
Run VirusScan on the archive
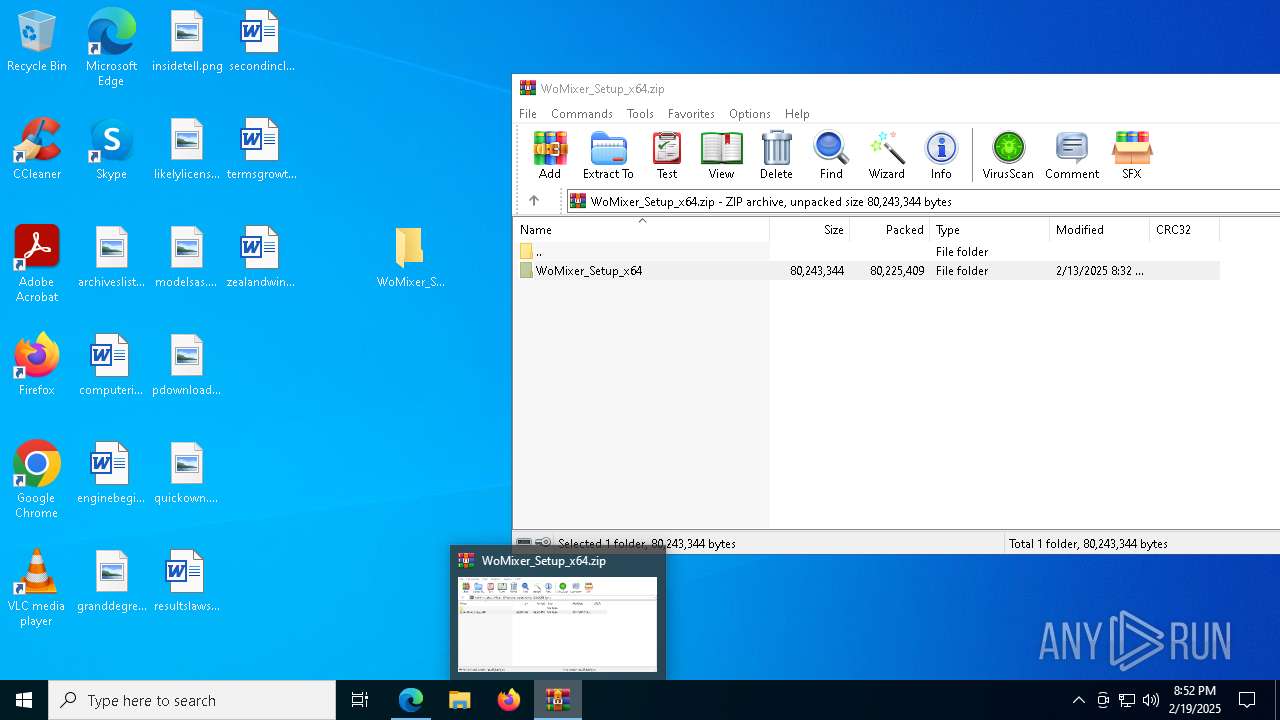click(x=1008, y=155)
